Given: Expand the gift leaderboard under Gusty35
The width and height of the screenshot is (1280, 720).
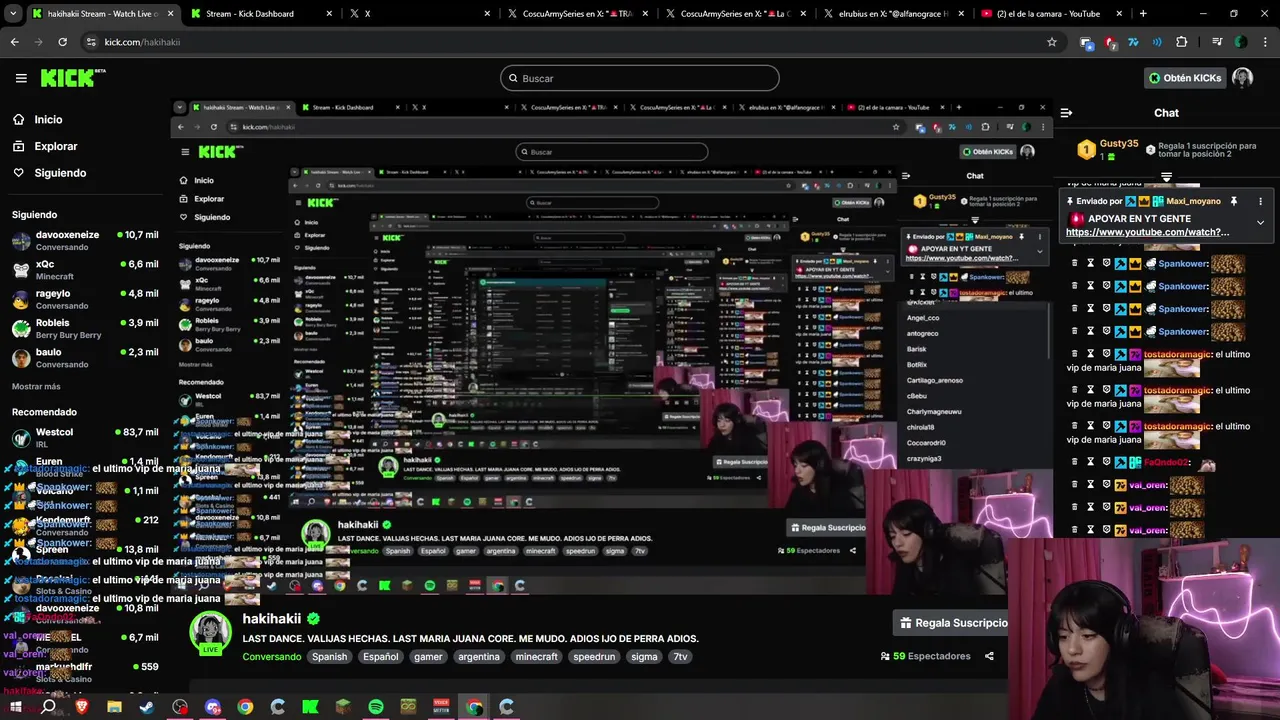Looking at the screenshot, I should (x=1166, y=177).
